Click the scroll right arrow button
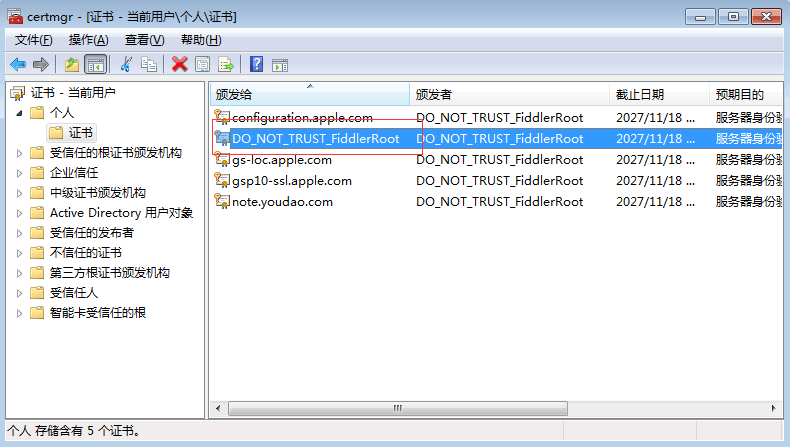Image resolution: width=790 pixels, height=447 pixels. [773, 408]
